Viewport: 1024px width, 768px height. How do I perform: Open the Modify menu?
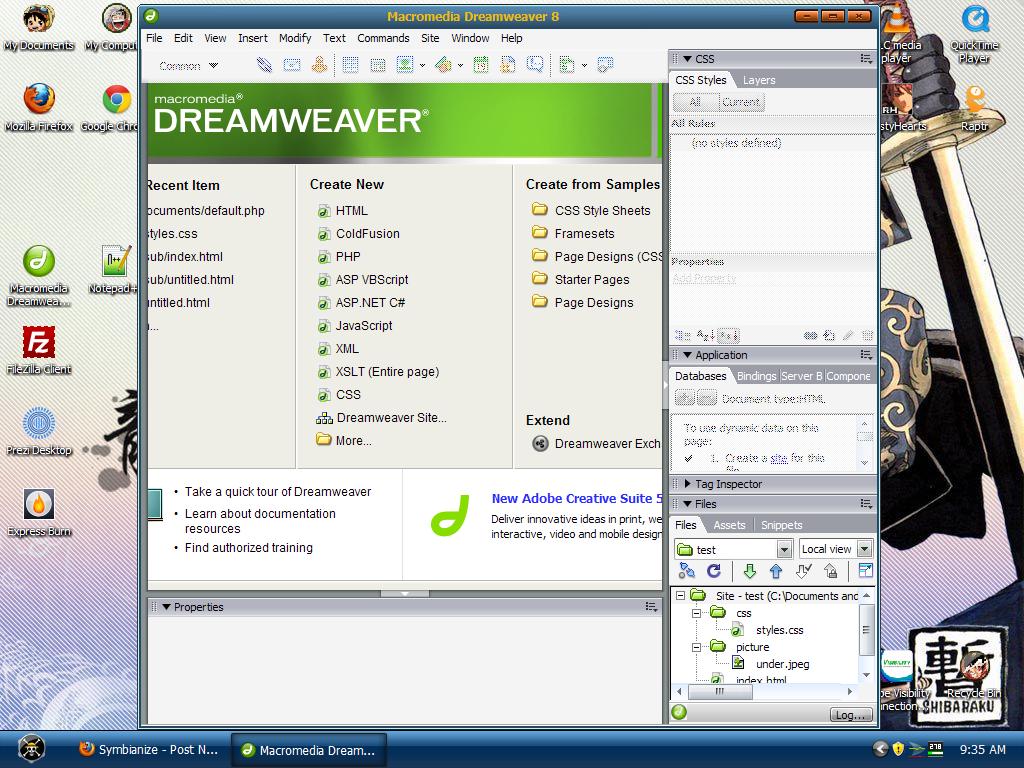click(x=295, y=38)
